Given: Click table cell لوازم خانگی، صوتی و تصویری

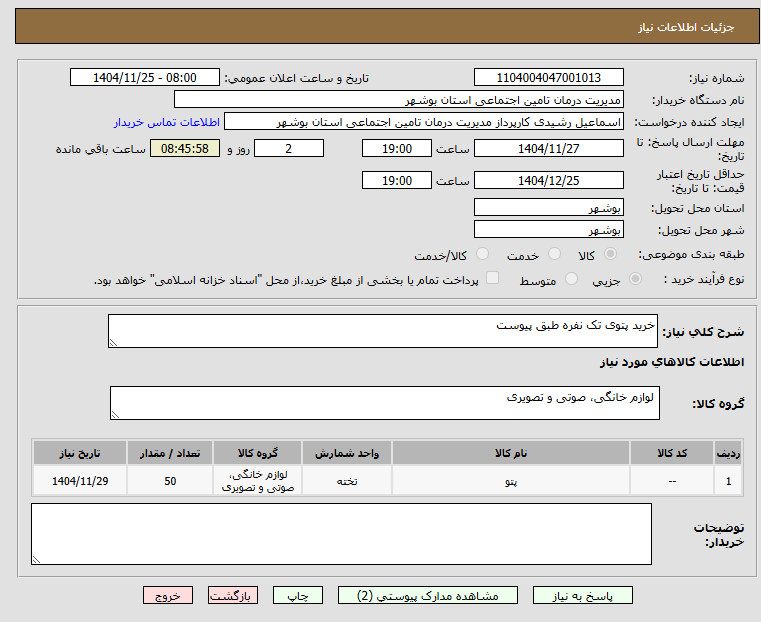Looking at the screenshot, I should pyautogui.click(x=258, y=481).
